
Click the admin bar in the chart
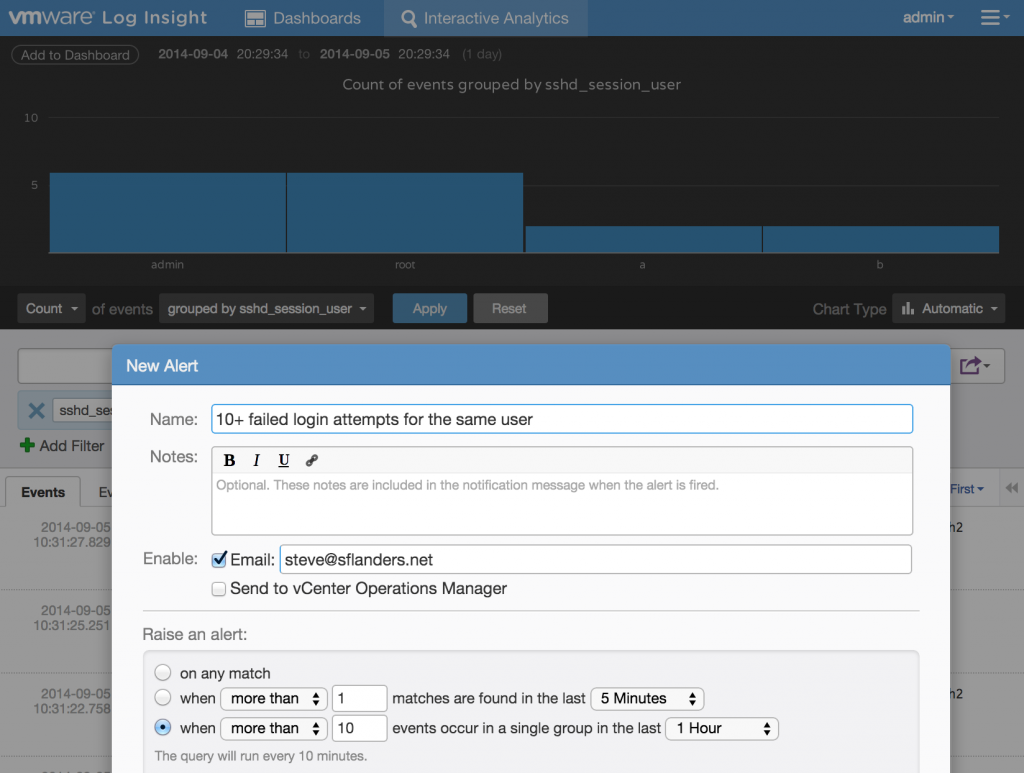click(x=167, y=212)
